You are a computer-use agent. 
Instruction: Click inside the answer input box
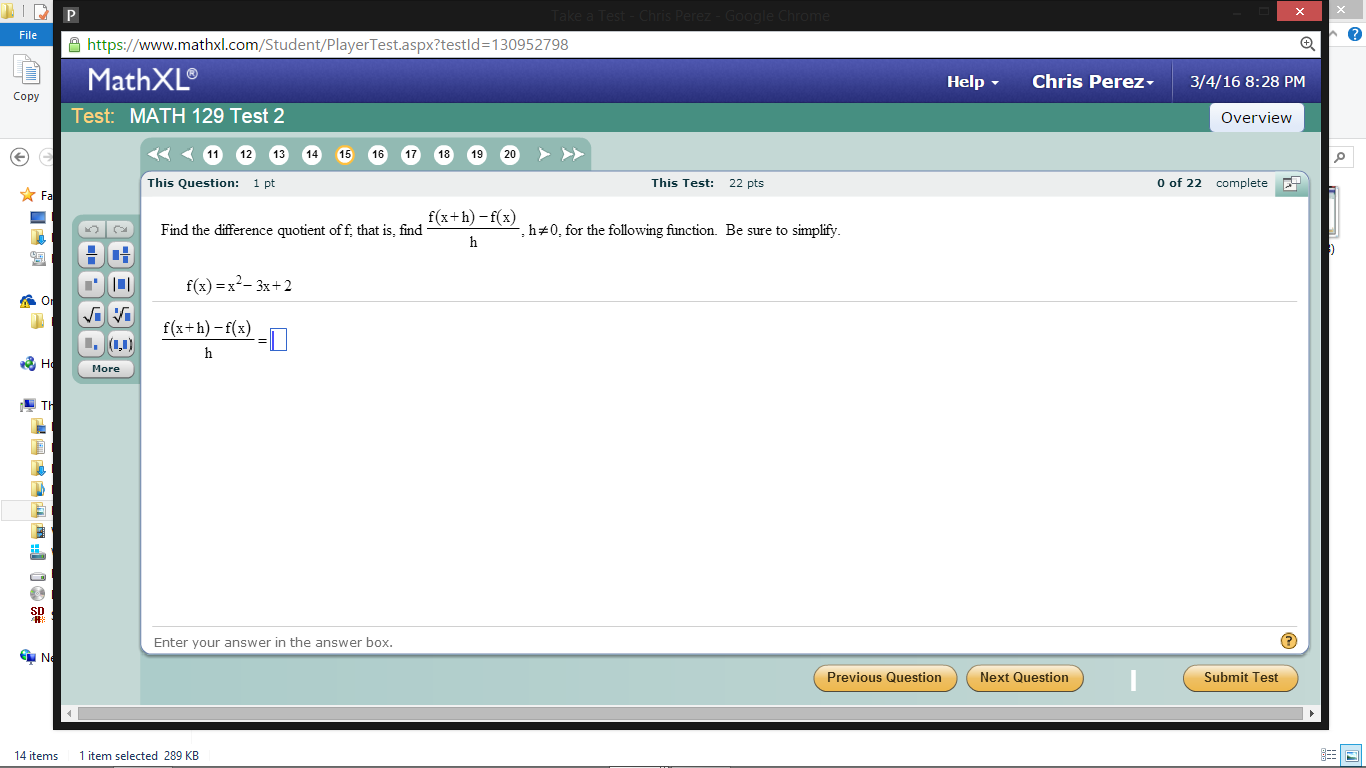[278, 339]
